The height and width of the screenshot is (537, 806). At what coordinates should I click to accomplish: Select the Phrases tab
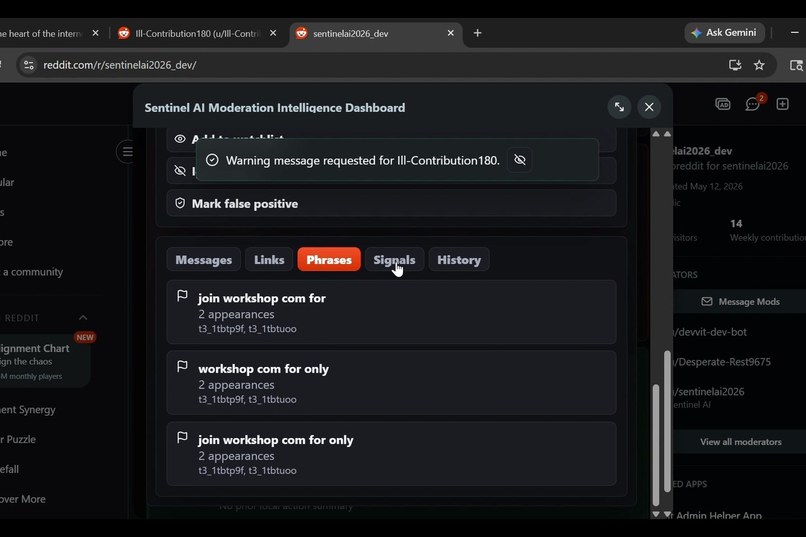click(x=329, y=260)
